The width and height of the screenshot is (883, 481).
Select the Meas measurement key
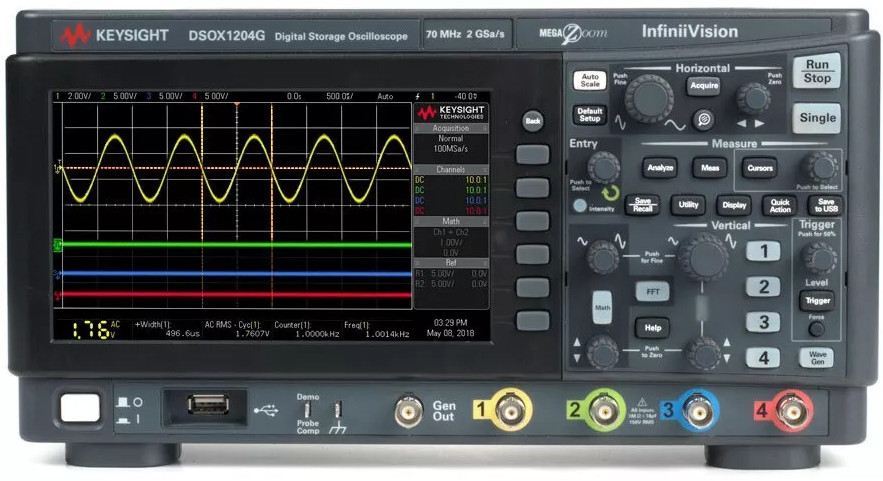click(x=710, y=168)
